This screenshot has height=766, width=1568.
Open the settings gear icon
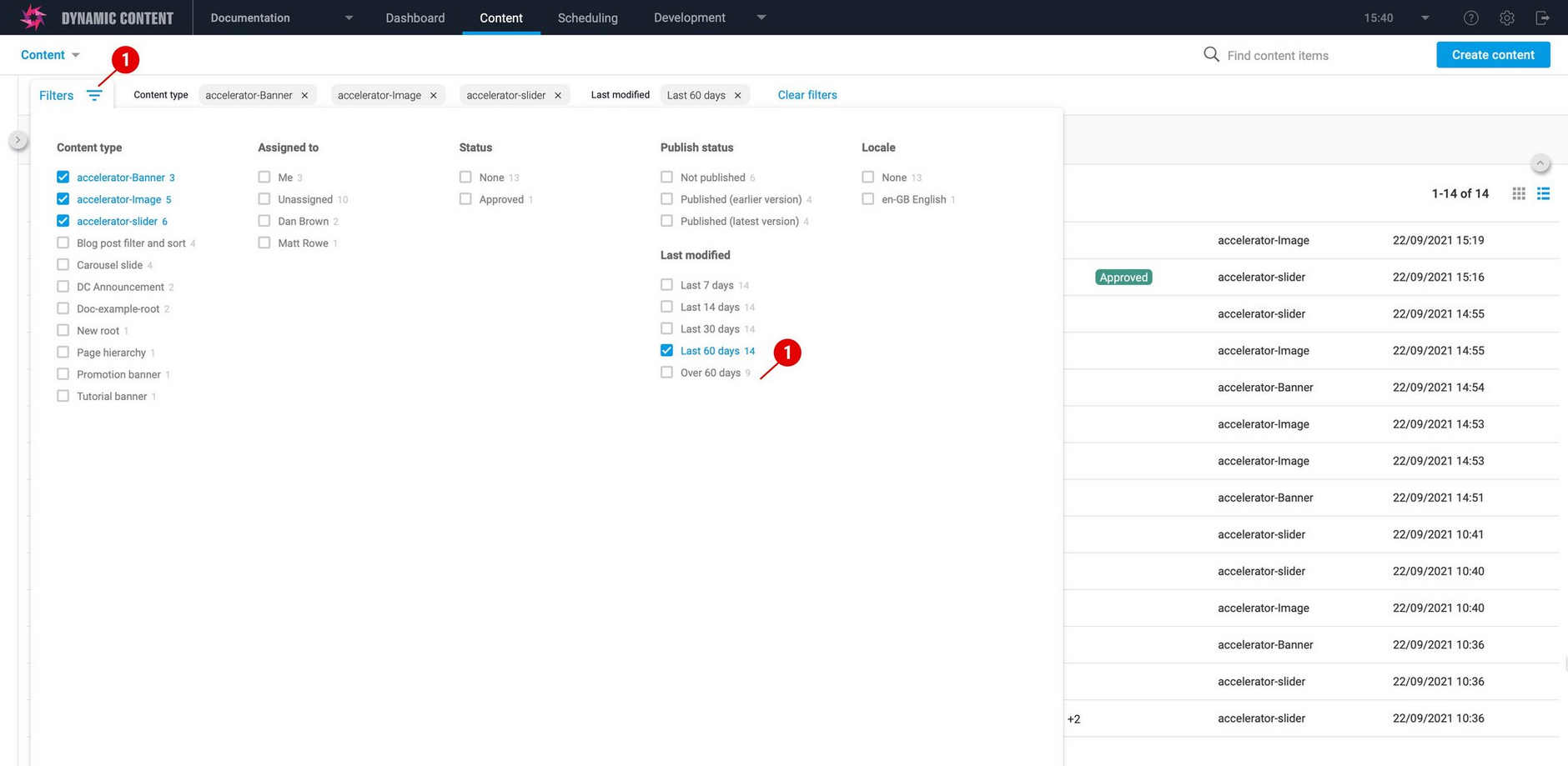[x=1507, y=18]
